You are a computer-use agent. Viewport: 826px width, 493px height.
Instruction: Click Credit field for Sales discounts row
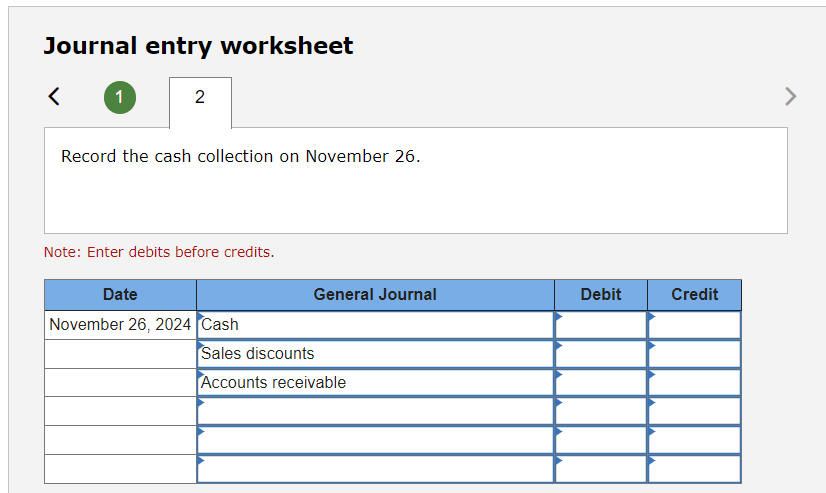pos(694,353)
